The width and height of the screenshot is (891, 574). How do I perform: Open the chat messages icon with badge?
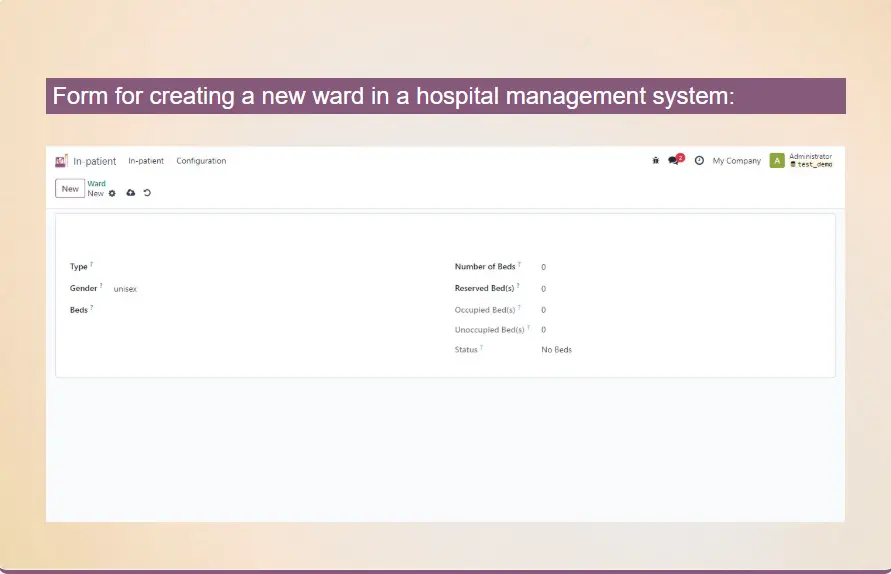tap(675, 161)
